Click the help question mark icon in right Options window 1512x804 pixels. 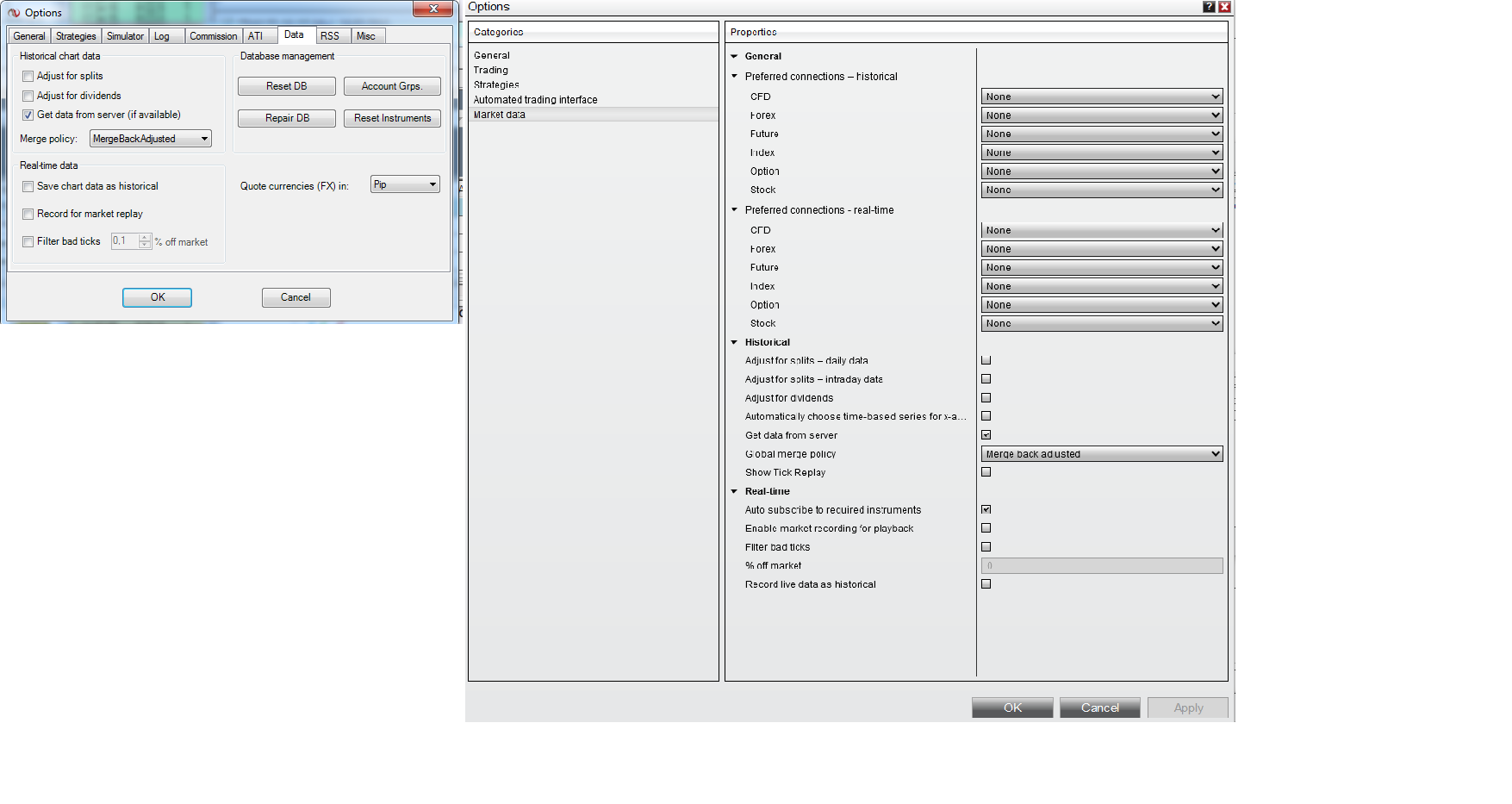tap(1209, 7)
